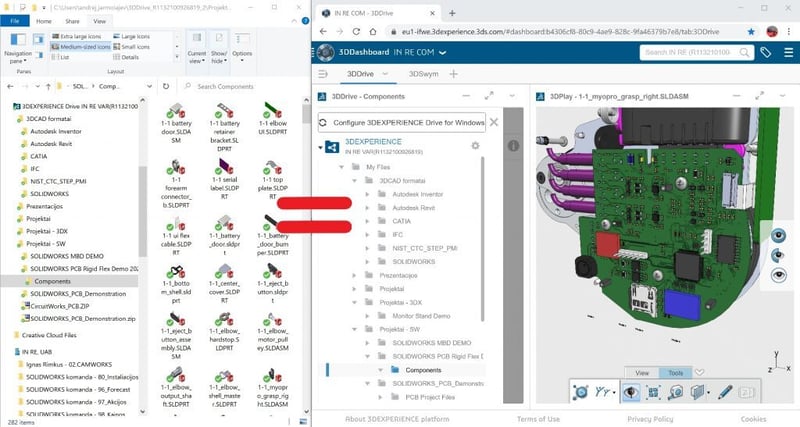Switch to the Home ribbon tab
The width and height of the screenshot is (800, 427).
point(44,21)
